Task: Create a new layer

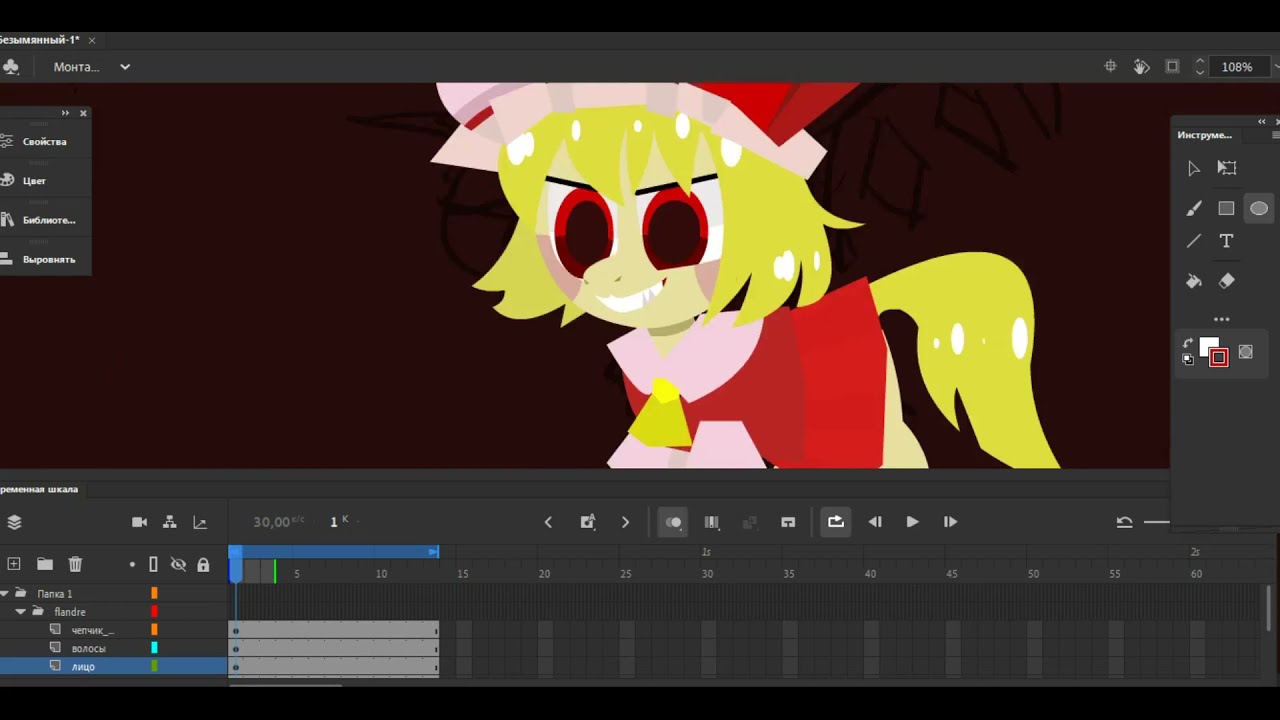Action: pyautogui.click(x=14, y=564)
